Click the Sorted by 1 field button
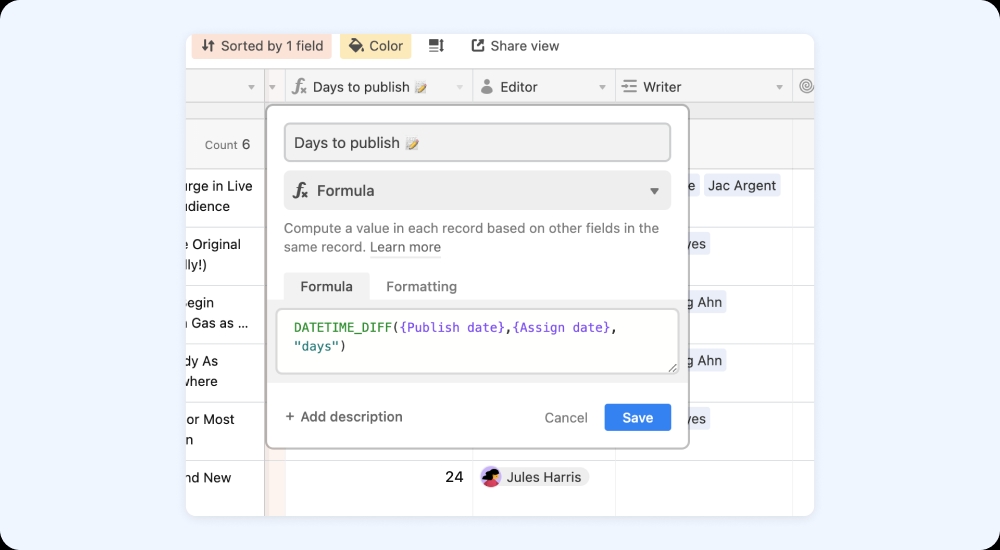The width and height of the screenshot is (1000, 550). [x=262, y=46]
